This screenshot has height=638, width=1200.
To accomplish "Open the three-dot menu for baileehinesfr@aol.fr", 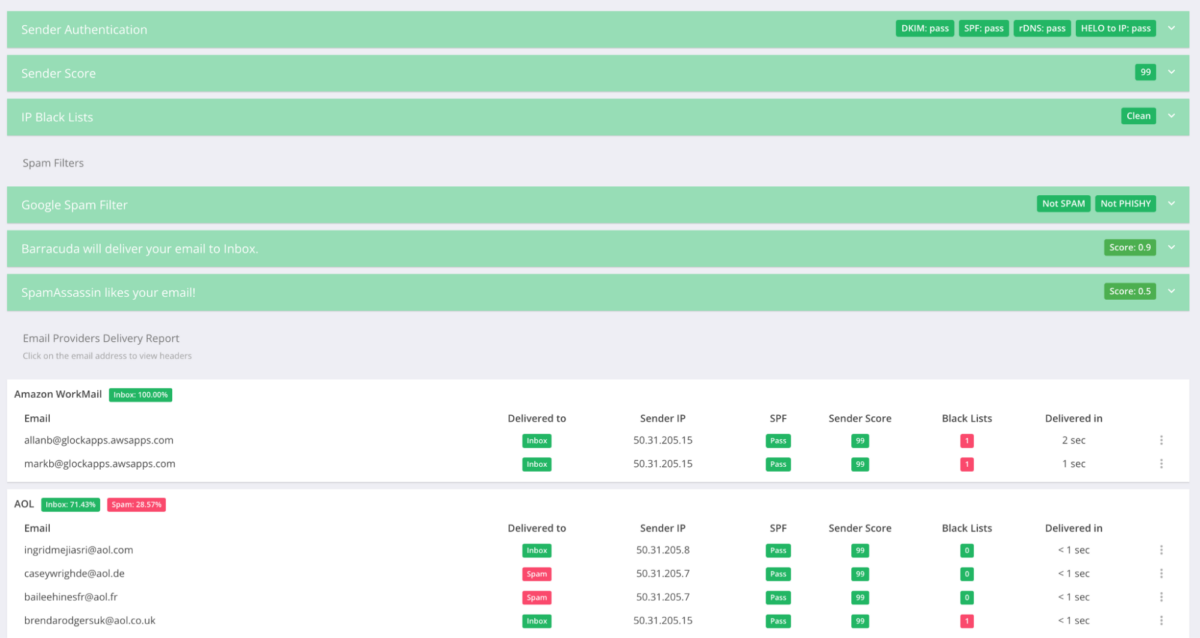I will (x=1161, y=597).
